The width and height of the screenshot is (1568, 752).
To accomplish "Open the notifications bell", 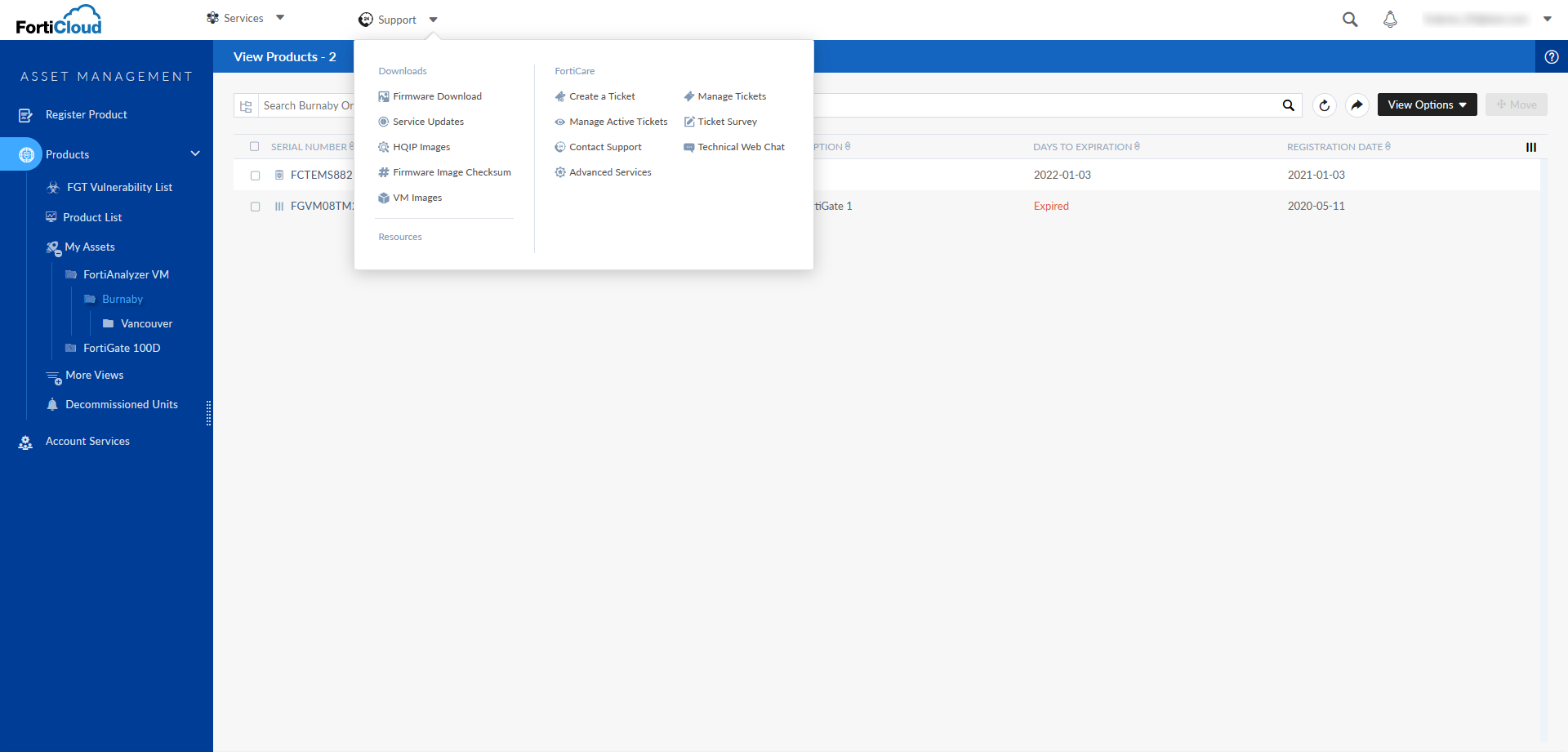I will 1390,19.
